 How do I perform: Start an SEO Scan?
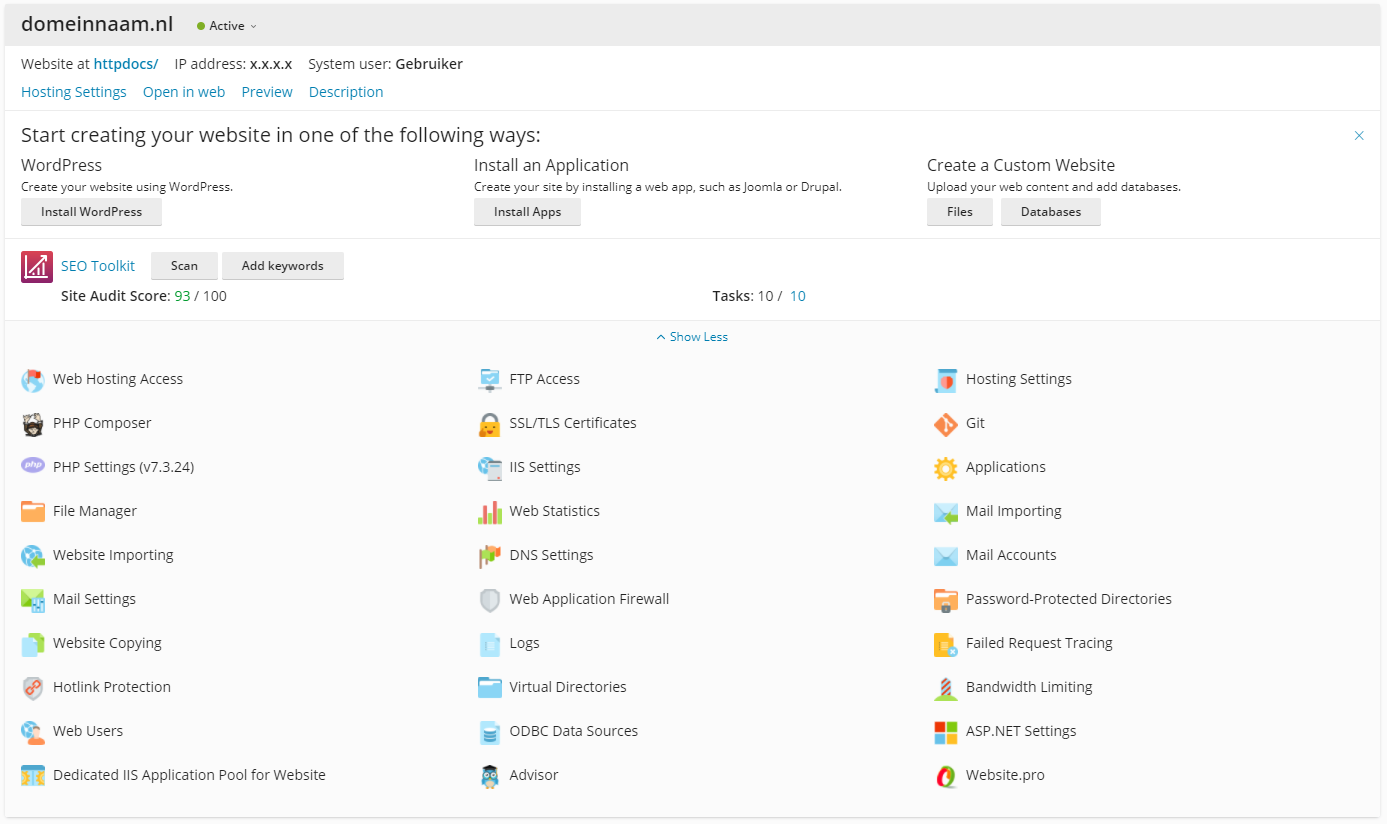click(x=184, y=266)
